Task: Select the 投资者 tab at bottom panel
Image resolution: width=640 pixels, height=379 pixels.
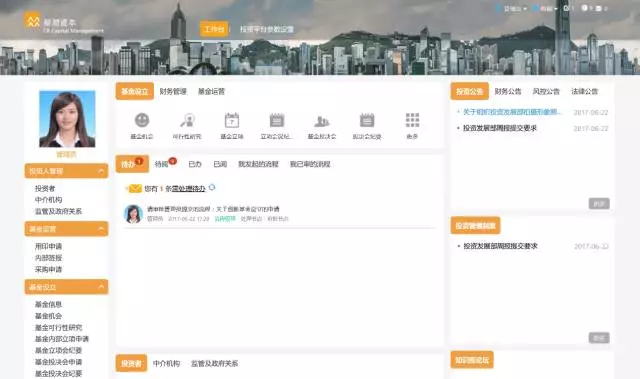Action: pos(131,363)
